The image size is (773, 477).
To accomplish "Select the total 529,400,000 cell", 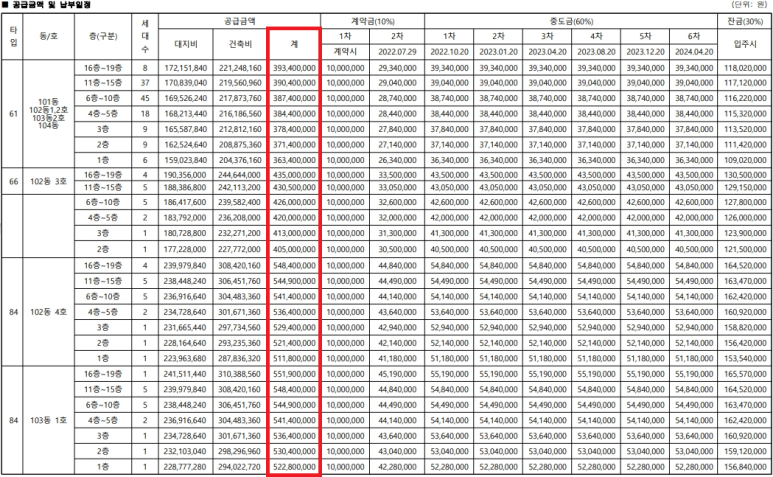I will [x=294, y=327].
